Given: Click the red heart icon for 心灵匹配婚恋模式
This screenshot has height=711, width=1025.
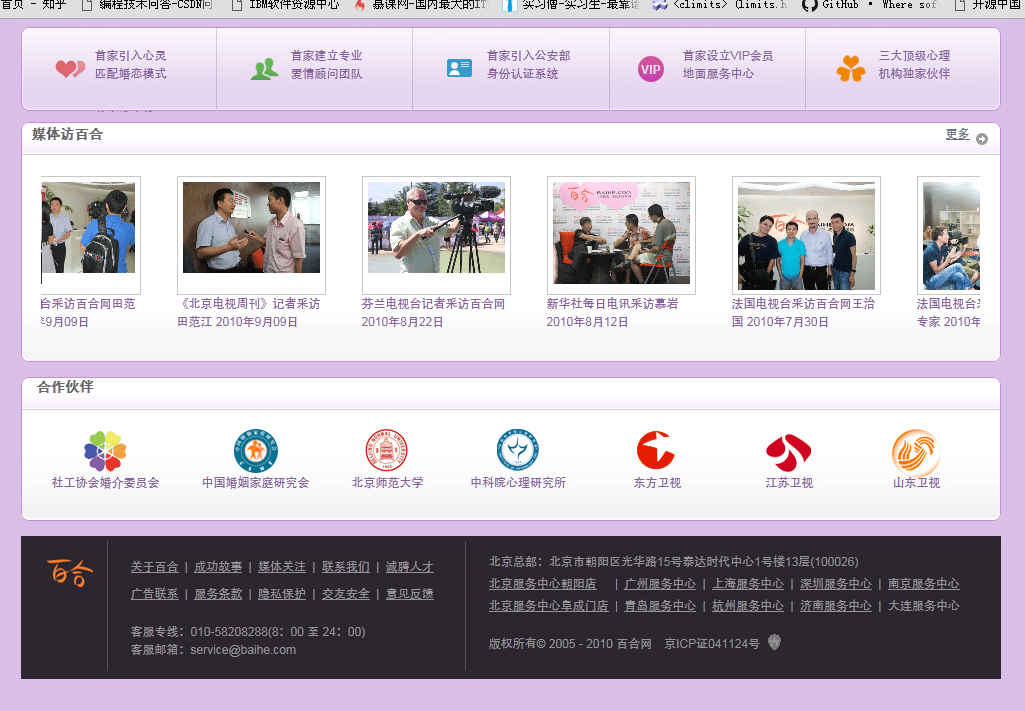Looking at the screenshot, I should [x=67, y=68].
